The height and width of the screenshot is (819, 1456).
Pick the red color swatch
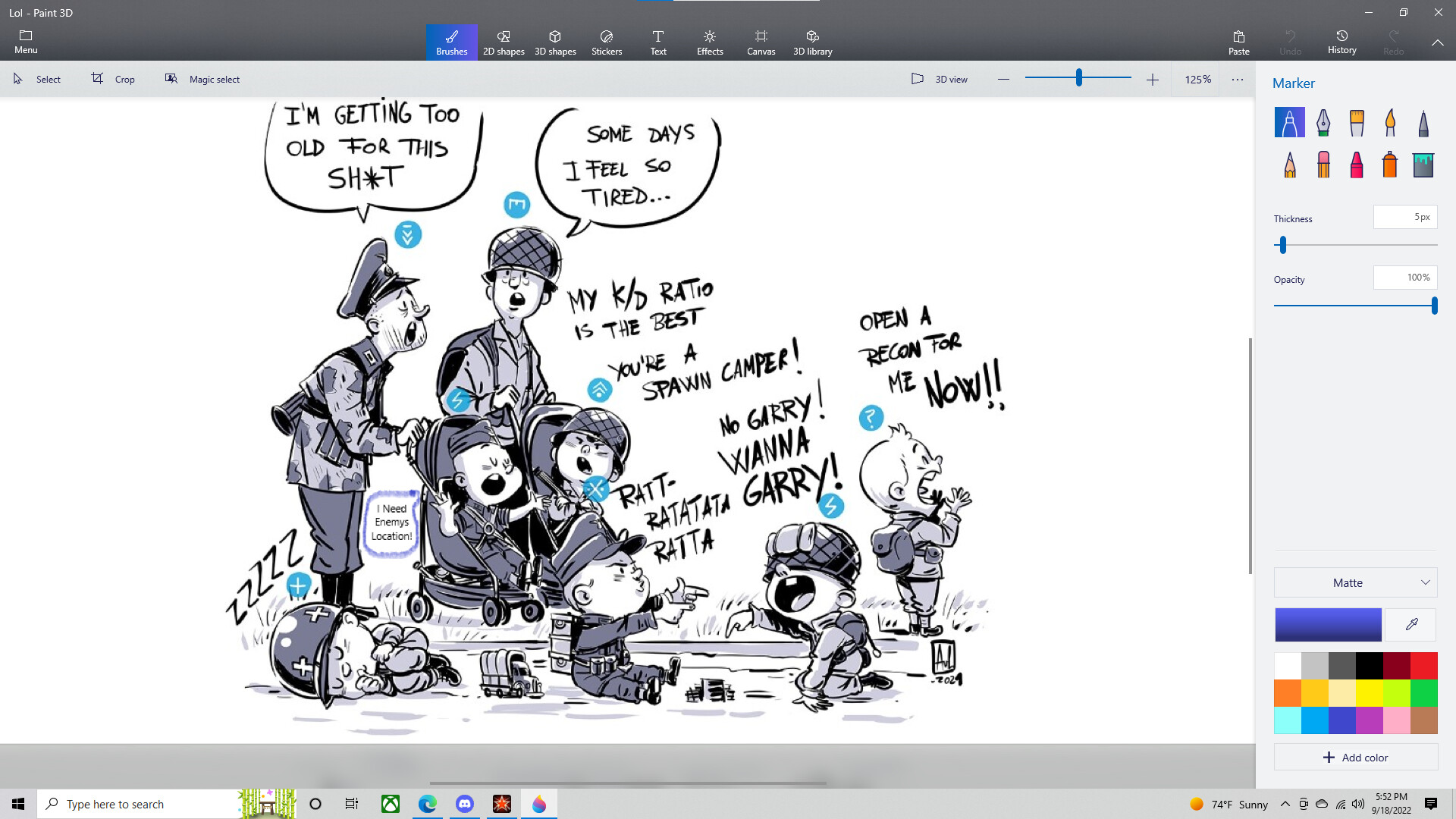1424,666
